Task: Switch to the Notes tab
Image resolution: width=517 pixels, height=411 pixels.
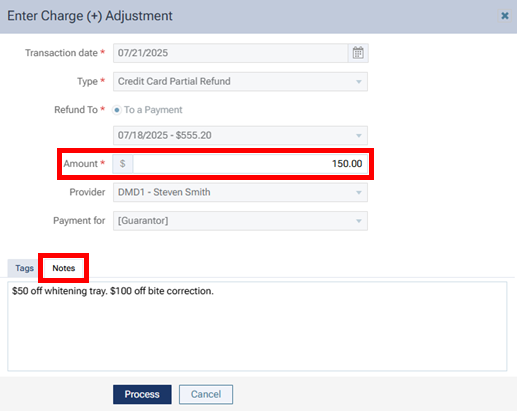Action: [64, 268]
